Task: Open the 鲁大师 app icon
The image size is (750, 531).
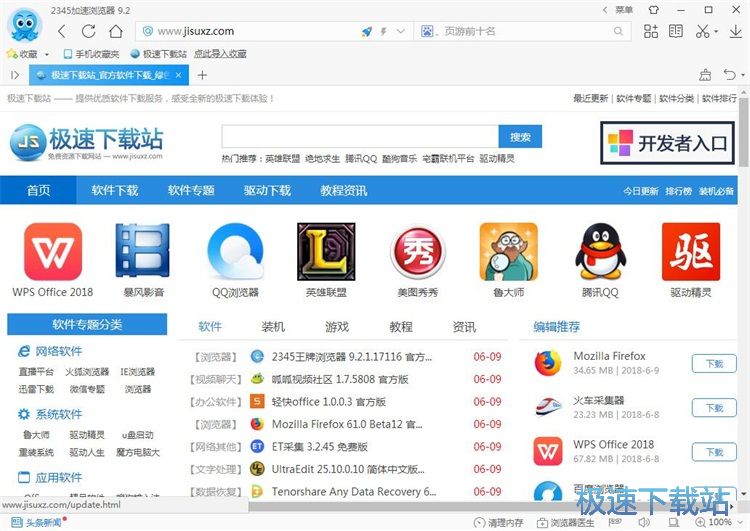Action: click(x=509, y=252)
